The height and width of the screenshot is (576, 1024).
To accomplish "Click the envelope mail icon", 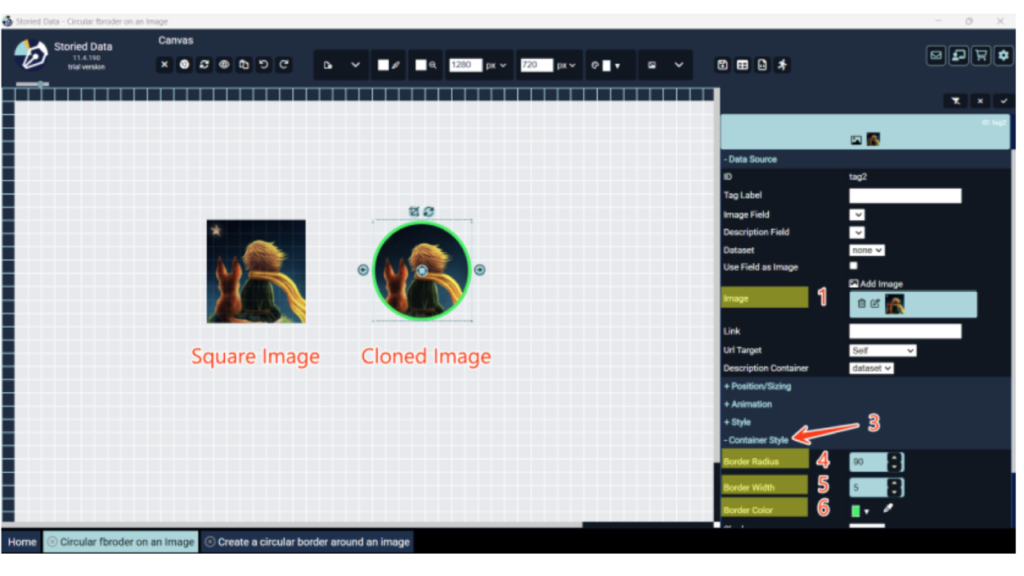I will click(936, 56).
